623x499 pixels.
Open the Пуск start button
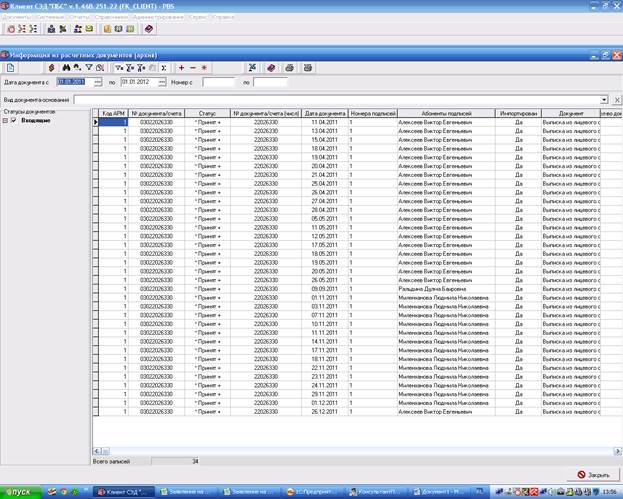21,492
